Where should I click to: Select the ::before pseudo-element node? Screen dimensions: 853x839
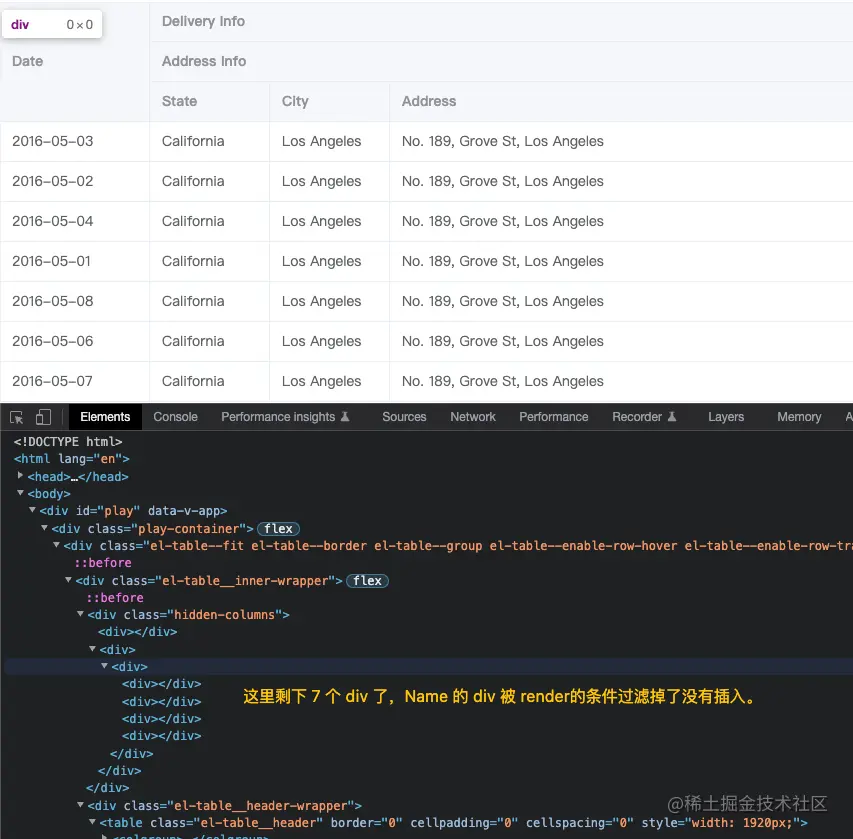pos(103,562)
